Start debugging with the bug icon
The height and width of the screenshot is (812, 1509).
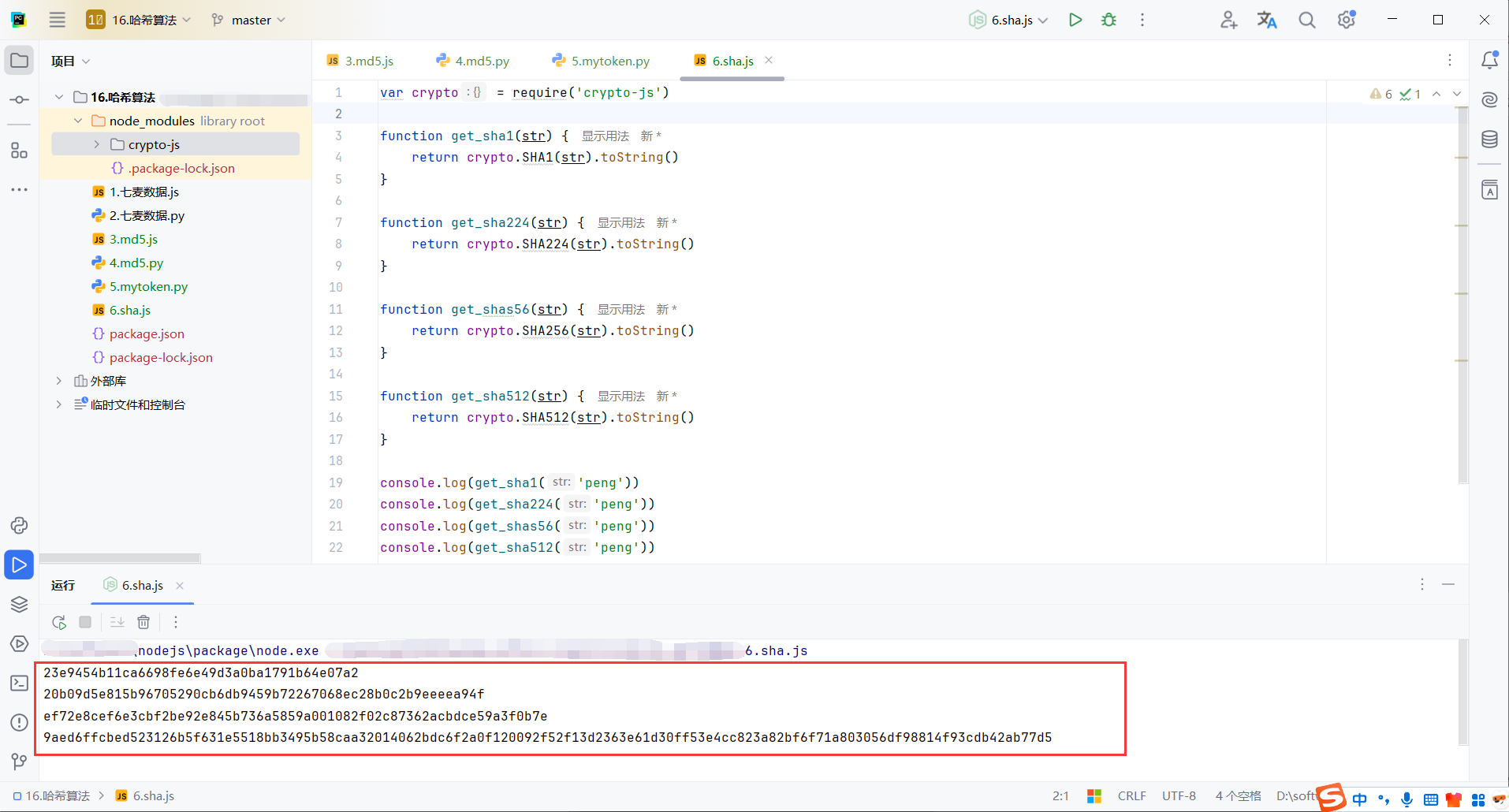click(x=1108, y=20)
